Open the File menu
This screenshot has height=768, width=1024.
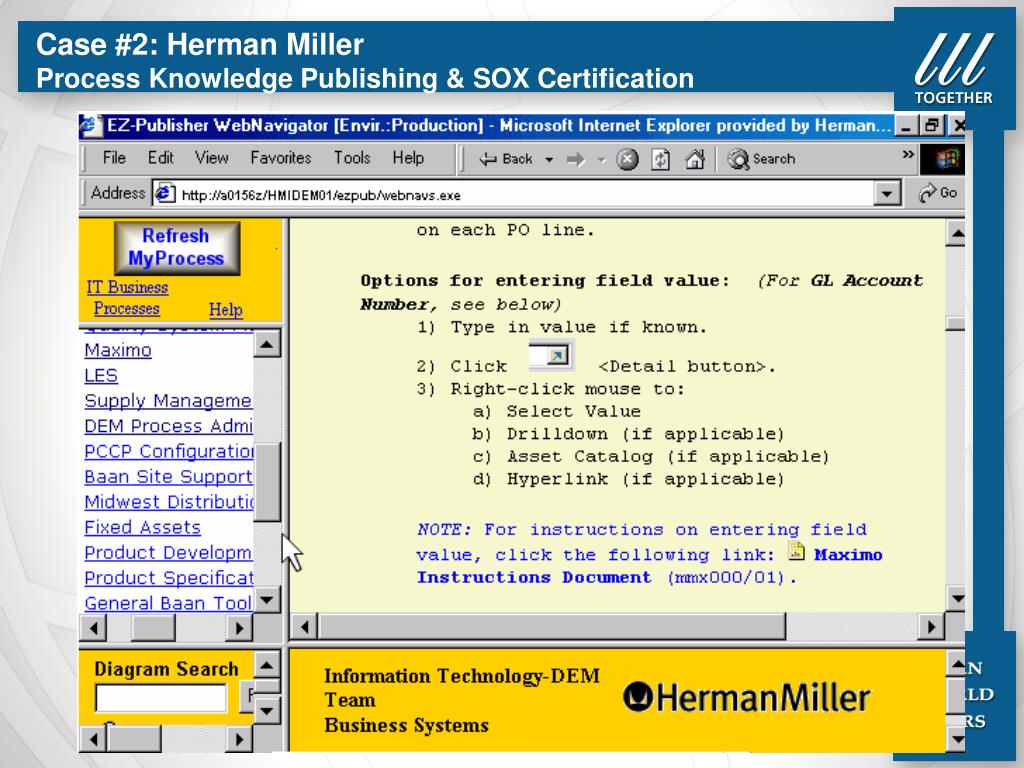tap(114, 157)
